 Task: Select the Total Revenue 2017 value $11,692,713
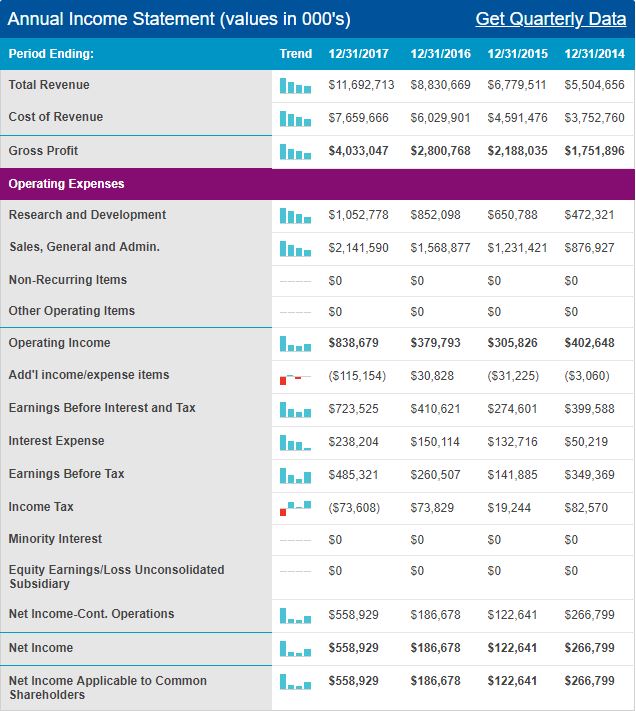(x=361, y=86)
